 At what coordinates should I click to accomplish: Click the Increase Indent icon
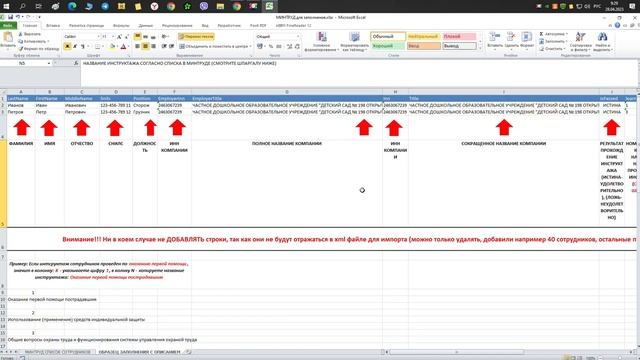172,47
